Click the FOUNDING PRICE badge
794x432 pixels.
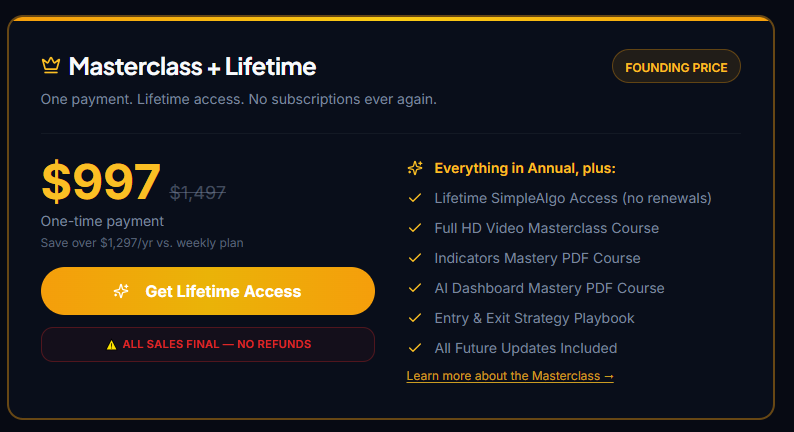point(676,66)
